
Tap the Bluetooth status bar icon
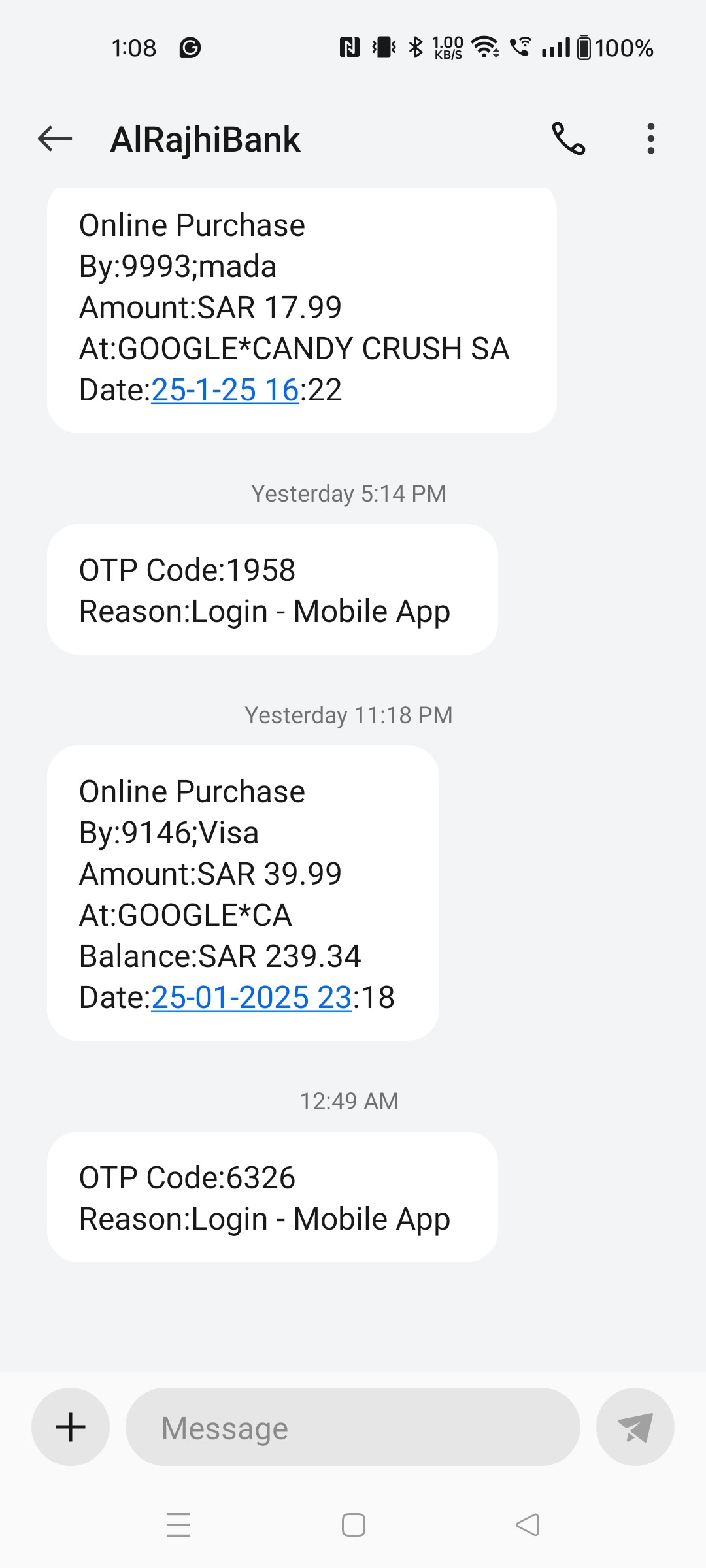(x=416, y=47)
